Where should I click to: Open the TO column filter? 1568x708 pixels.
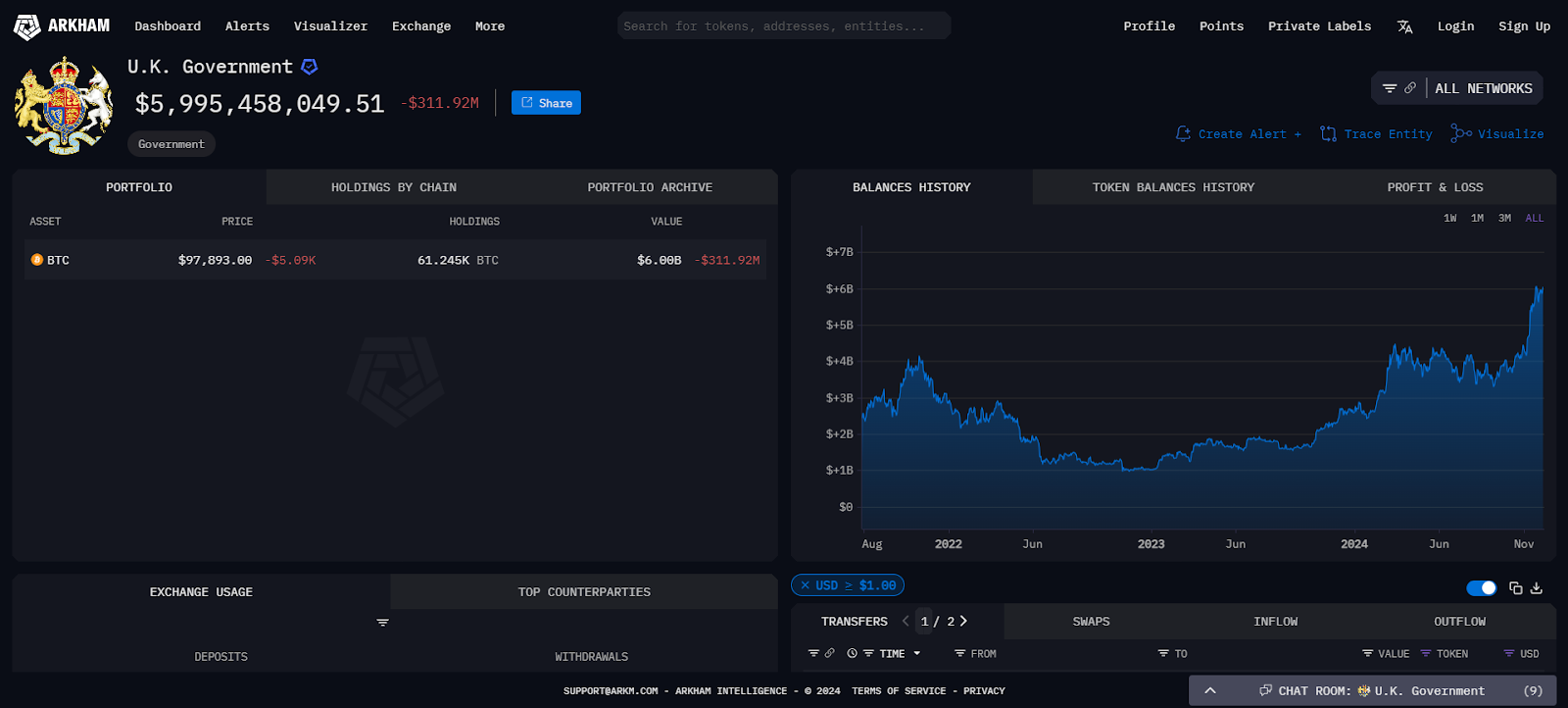tap(1163, 653)
